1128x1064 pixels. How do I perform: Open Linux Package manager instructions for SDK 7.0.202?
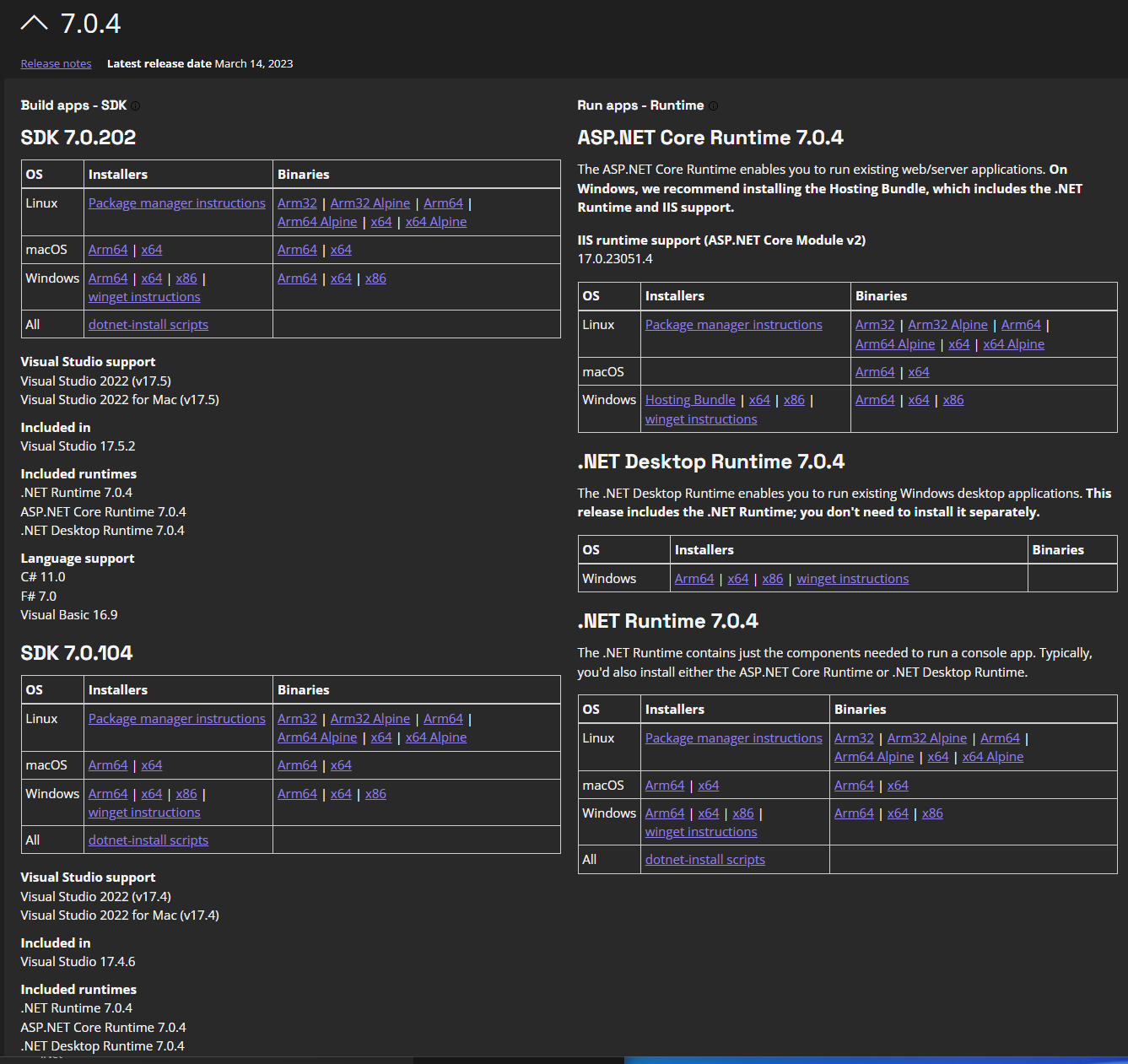[x=177, y=203]
